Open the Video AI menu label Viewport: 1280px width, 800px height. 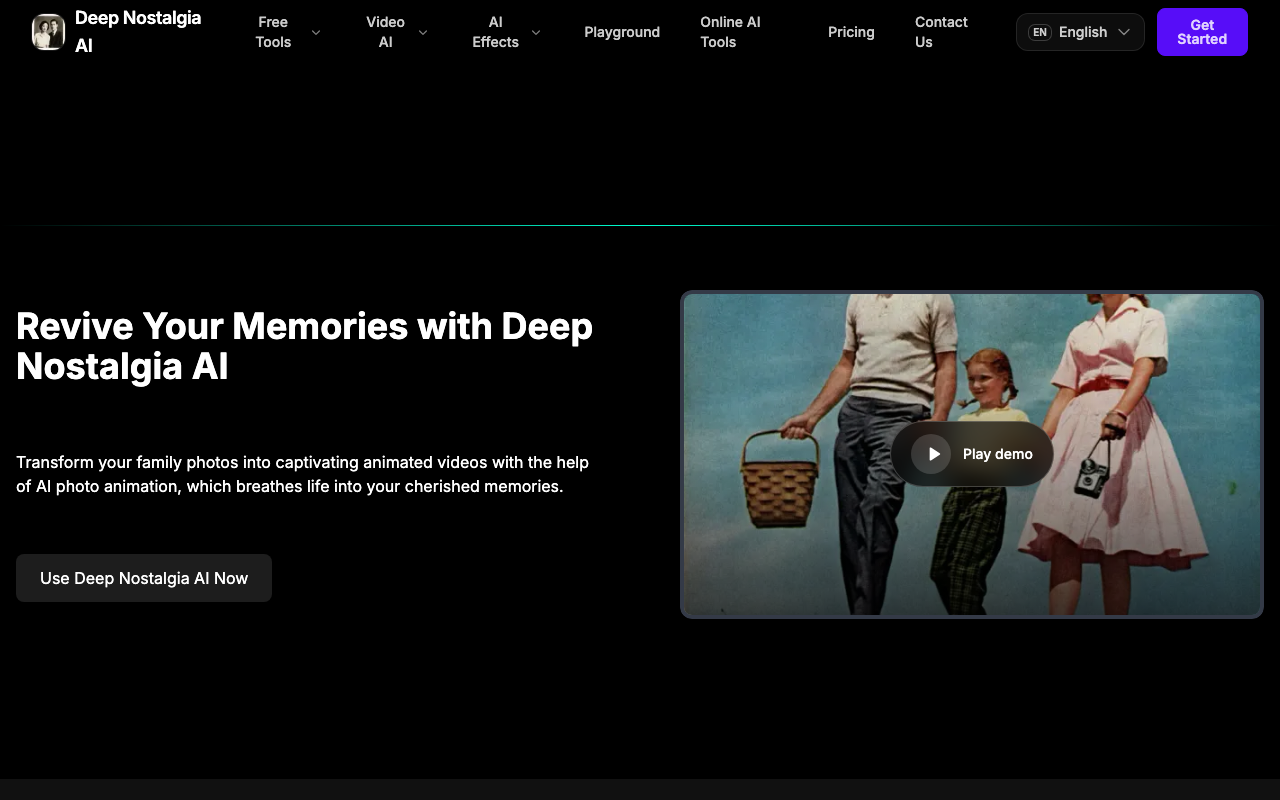coord(385,32)
